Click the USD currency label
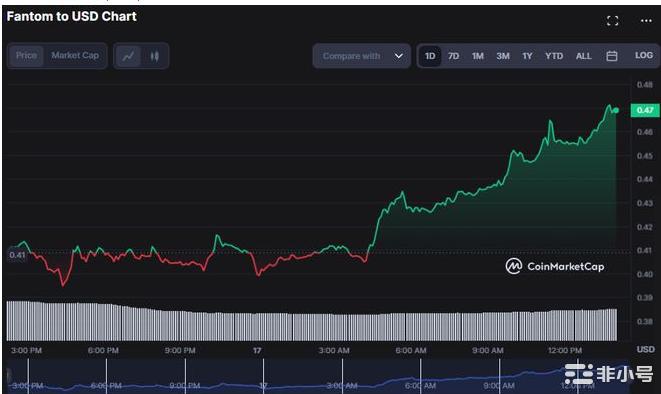Viewport: 661px width, 394px height. [645, 349]
